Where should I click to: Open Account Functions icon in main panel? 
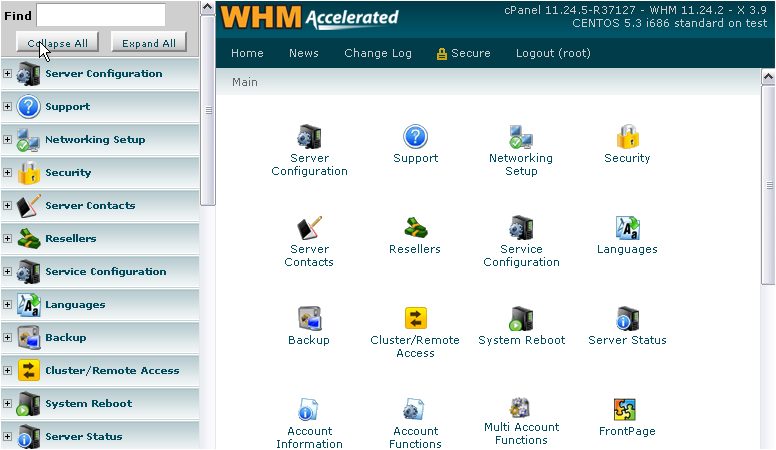413,409
